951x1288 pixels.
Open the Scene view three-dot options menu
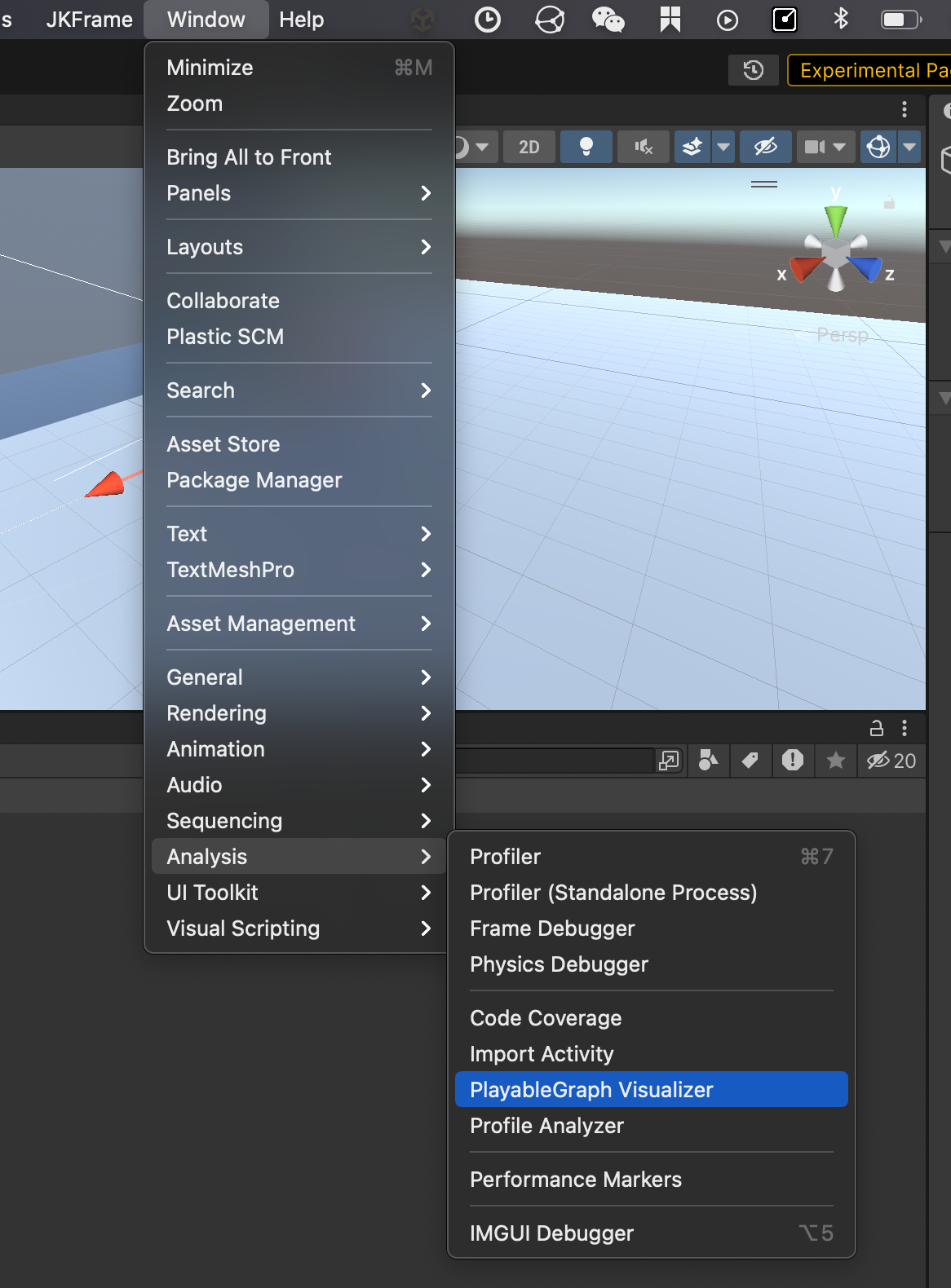(x=905, y=109)
